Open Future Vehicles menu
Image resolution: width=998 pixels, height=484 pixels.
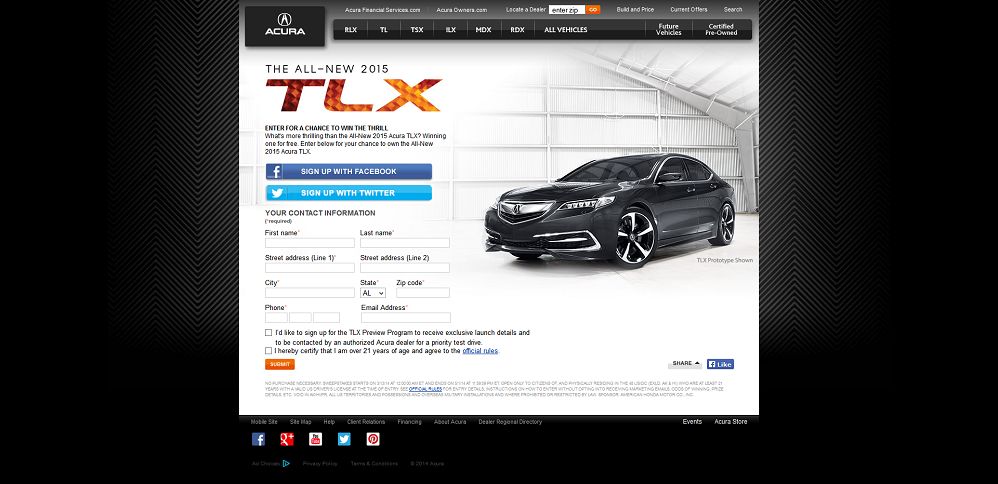point(669,30)
